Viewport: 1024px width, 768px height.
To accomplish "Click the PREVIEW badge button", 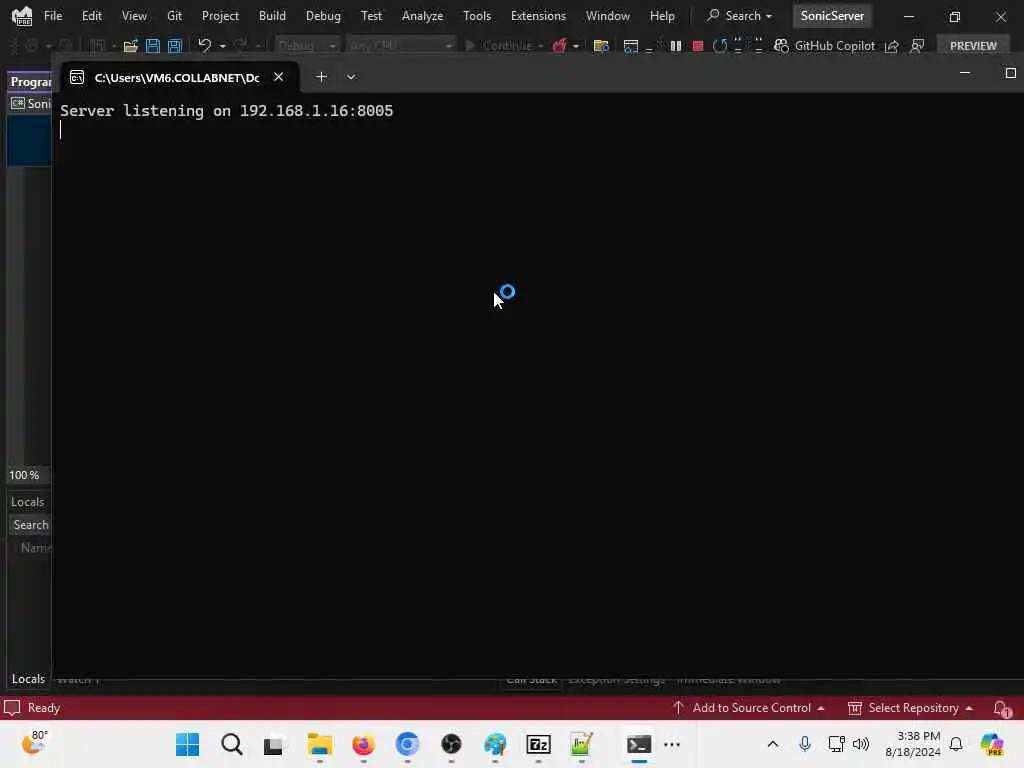I will 973,46.
